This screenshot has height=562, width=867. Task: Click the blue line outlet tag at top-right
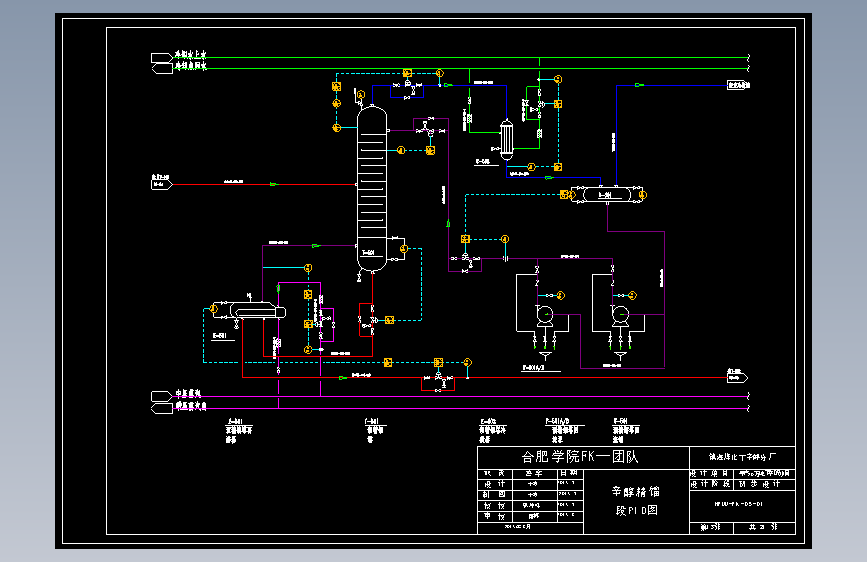tap(739, 85)
